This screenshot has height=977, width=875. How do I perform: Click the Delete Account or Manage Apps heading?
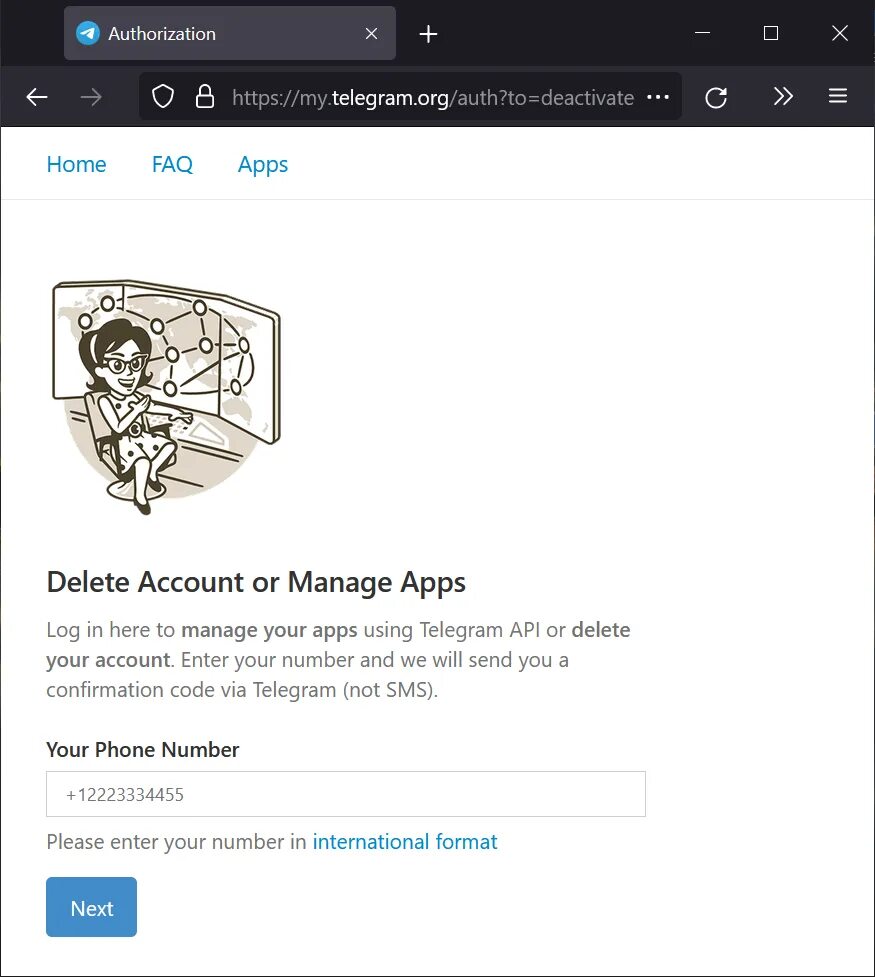click(256, 583)
